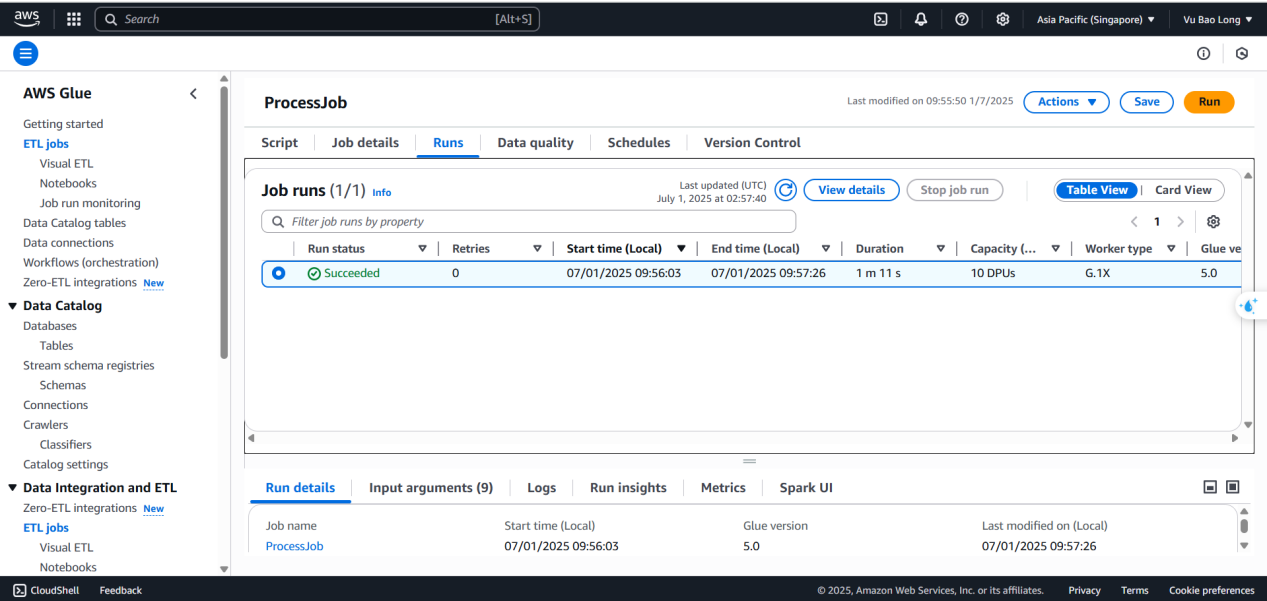
Task: Open the Job details tab
Action: [365, 143]
